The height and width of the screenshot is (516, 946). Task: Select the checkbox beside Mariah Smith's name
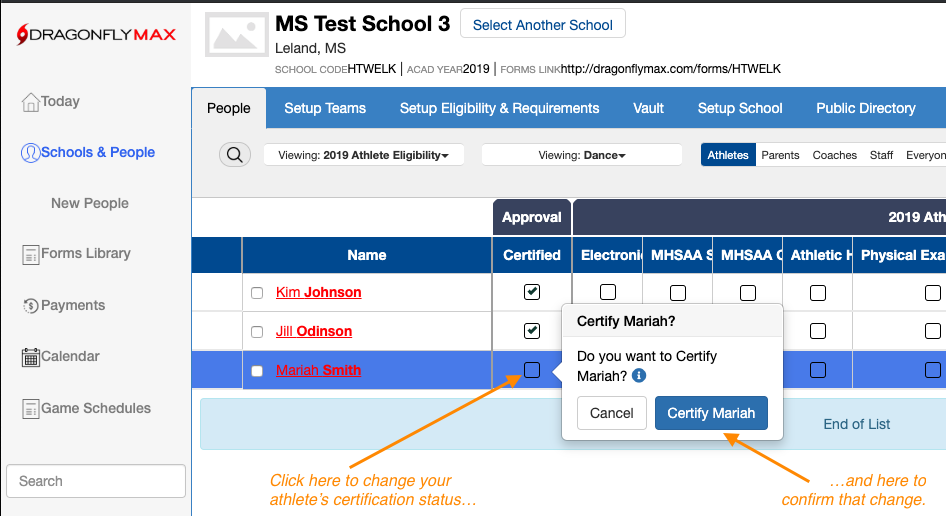click(257, 371)
